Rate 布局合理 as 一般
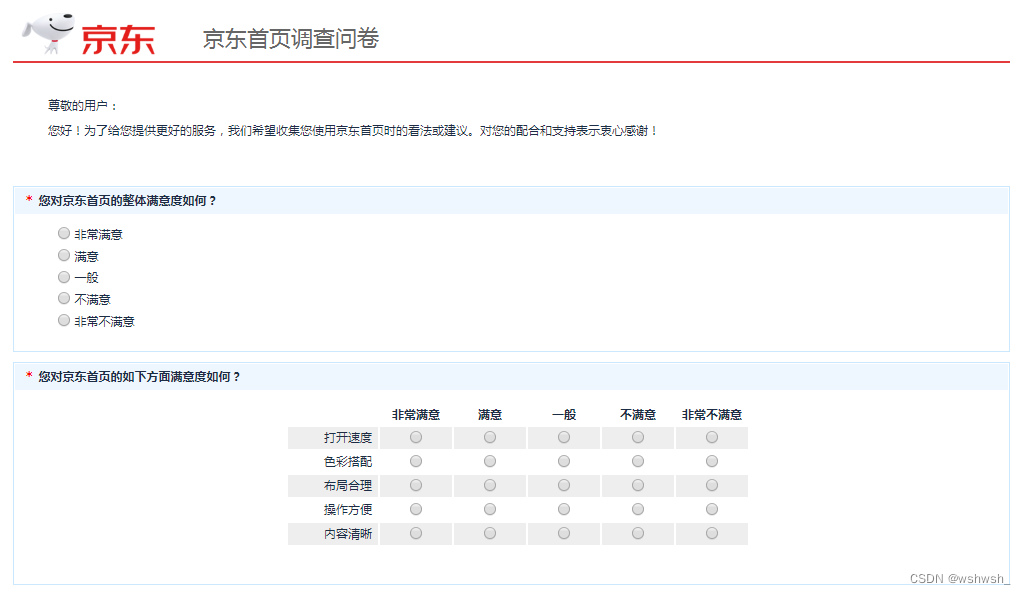The width and height of the screenshot is (1026, 594). [563, 485]
